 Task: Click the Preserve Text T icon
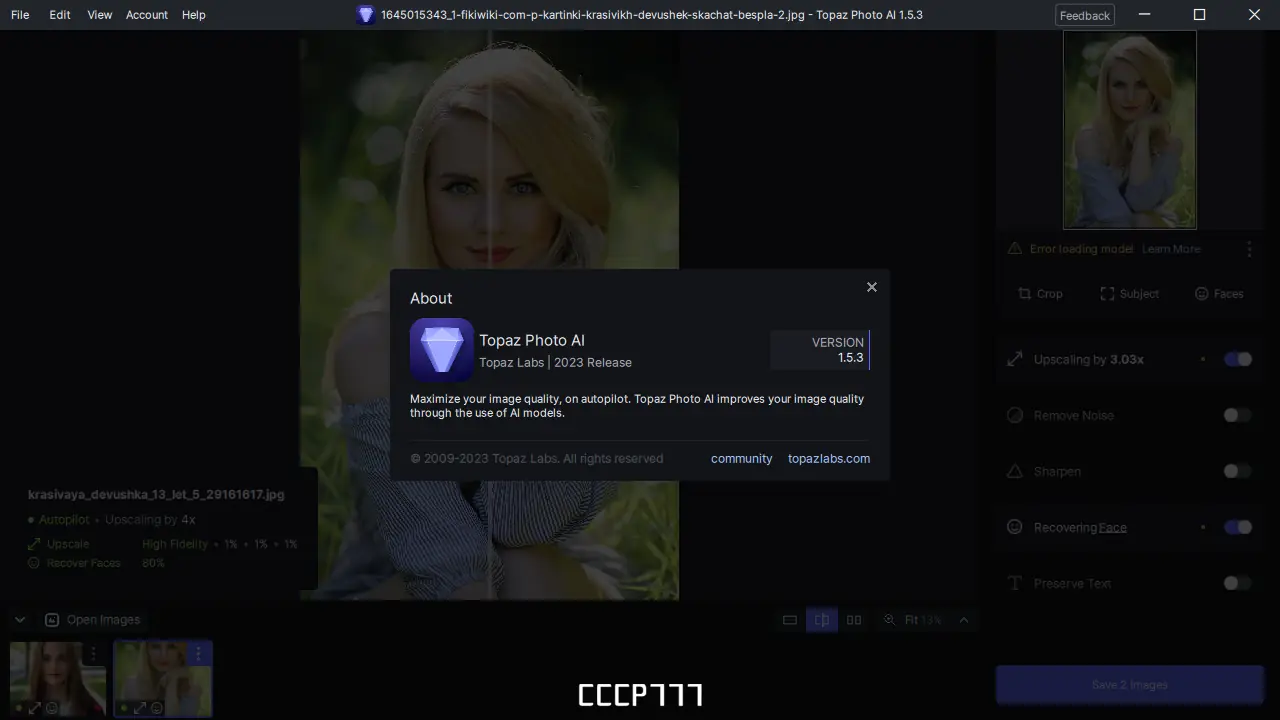click(1015, 583)
